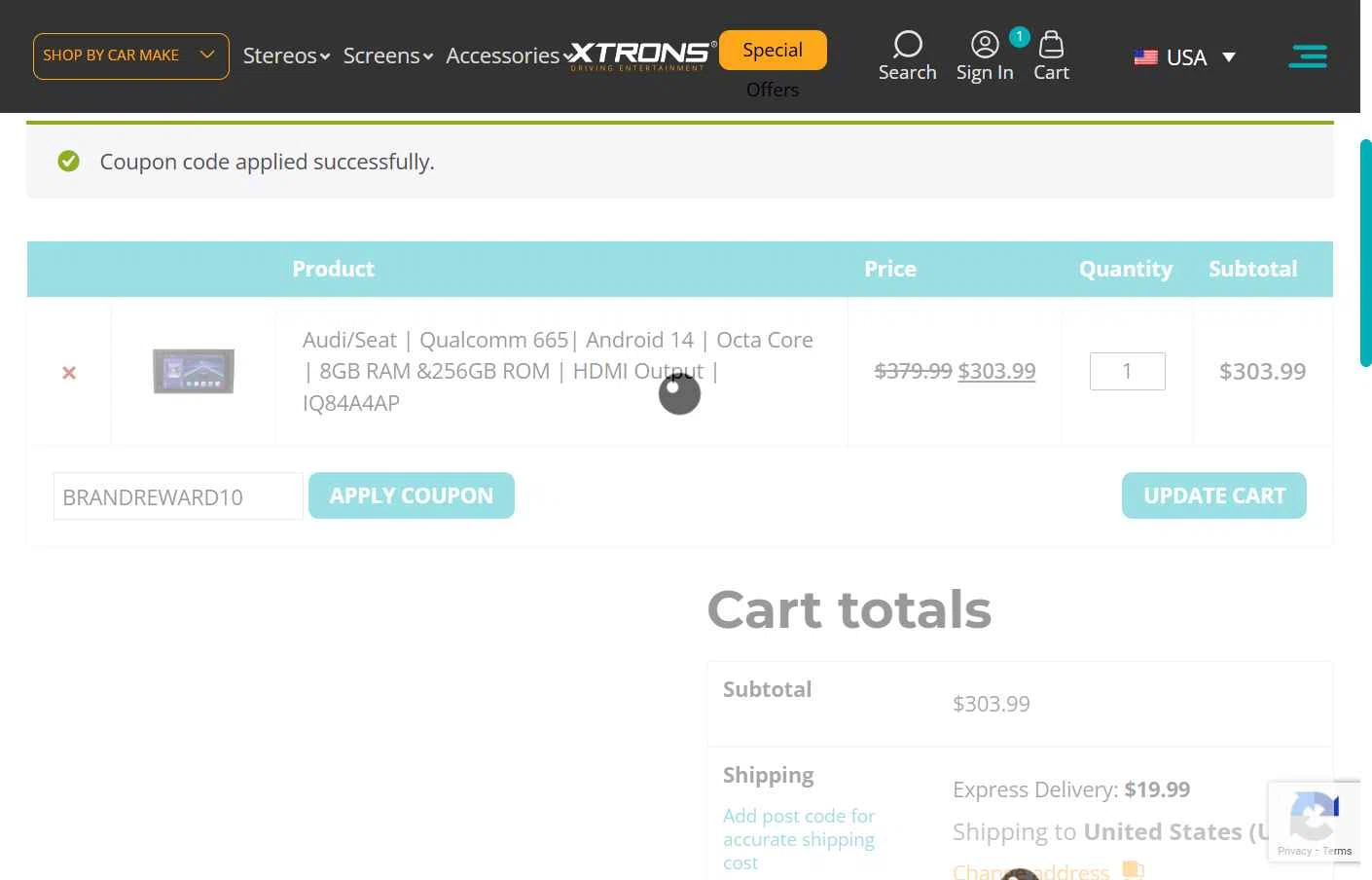Click the Coupon code applied successfully message

pos(267,162)
